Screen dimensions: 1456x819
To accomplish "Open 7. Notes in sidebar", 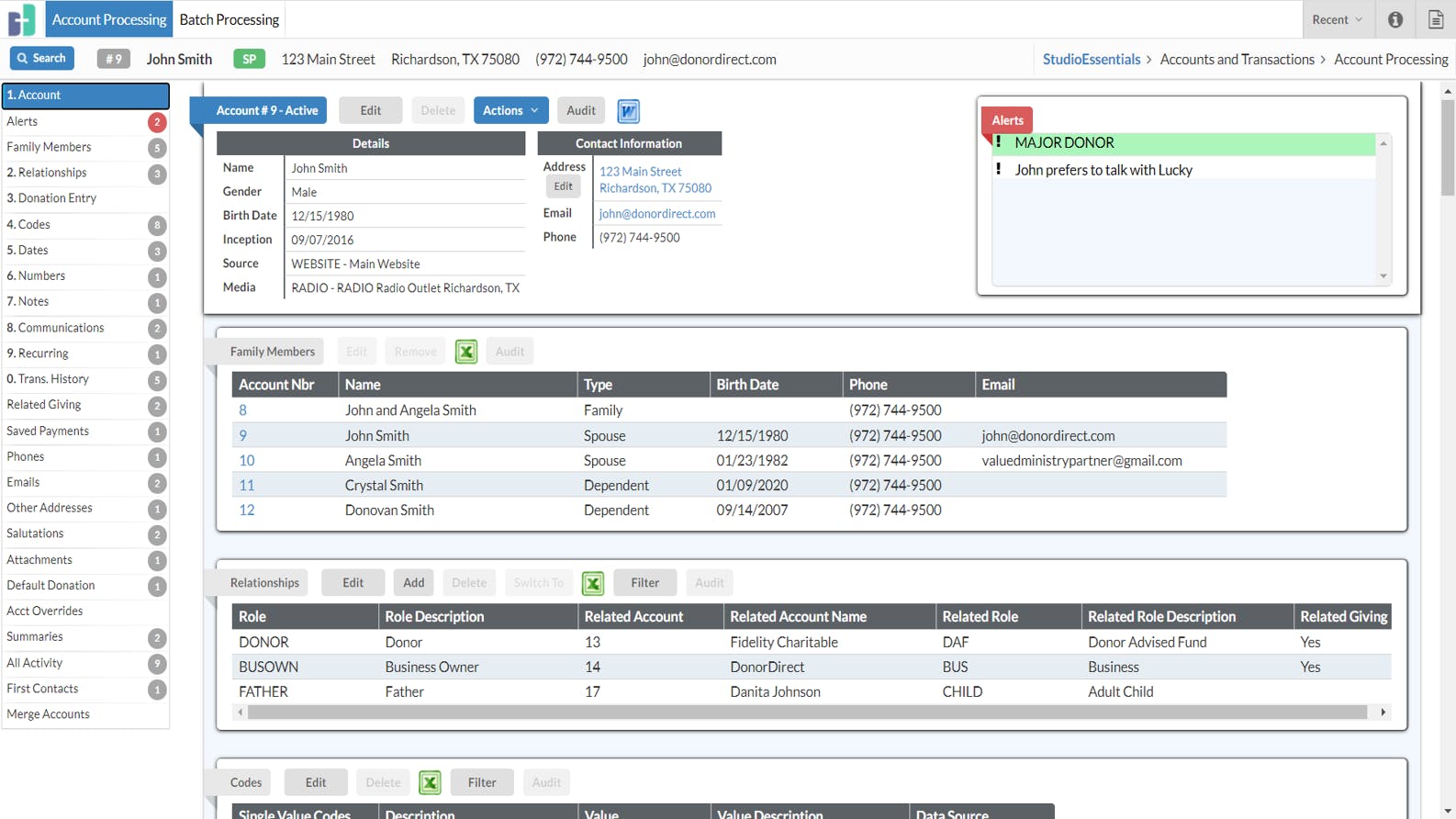I will [85, 302].
